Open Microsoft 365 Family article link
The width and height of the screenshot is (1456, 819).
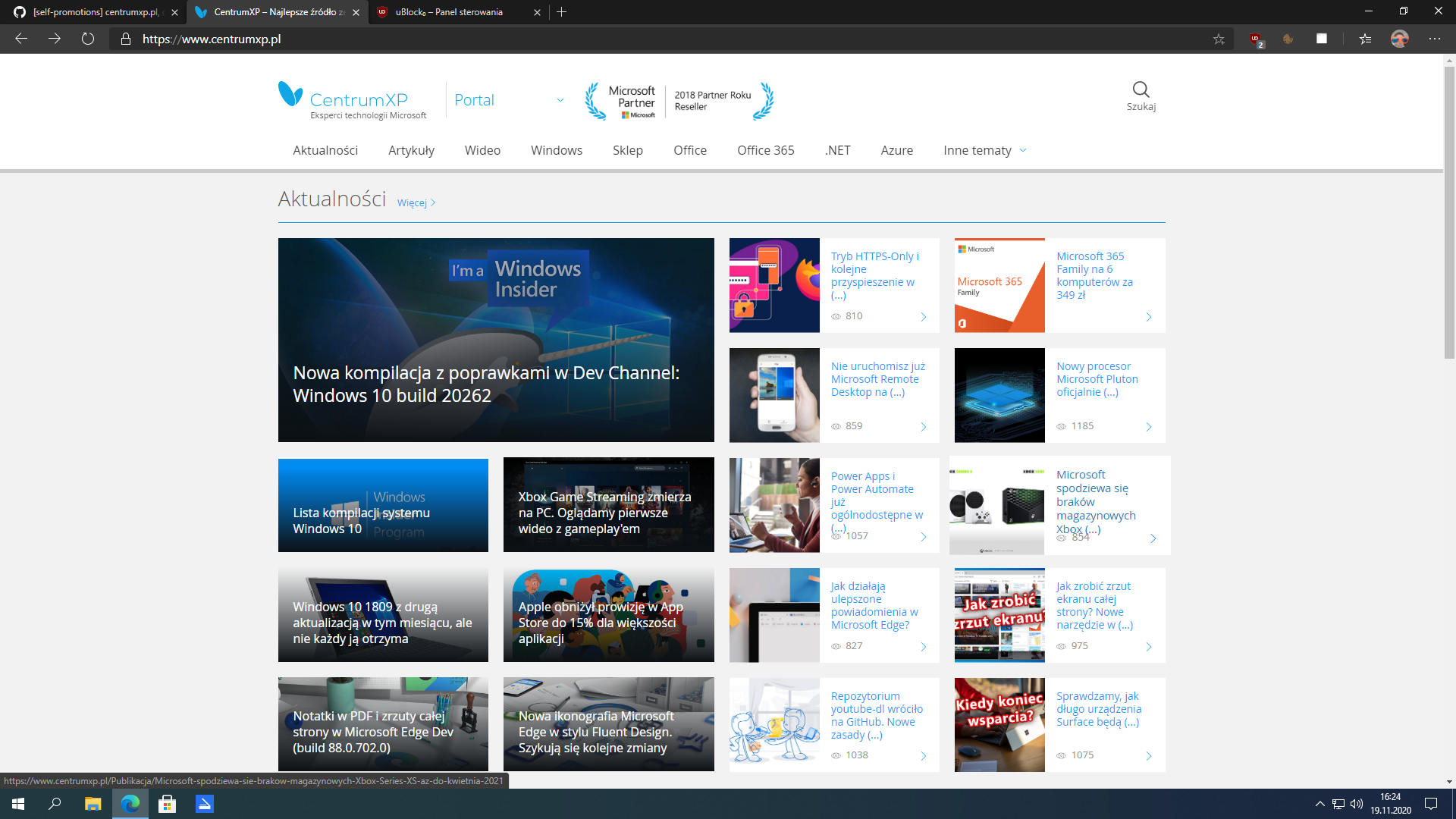coord(1094,275)
